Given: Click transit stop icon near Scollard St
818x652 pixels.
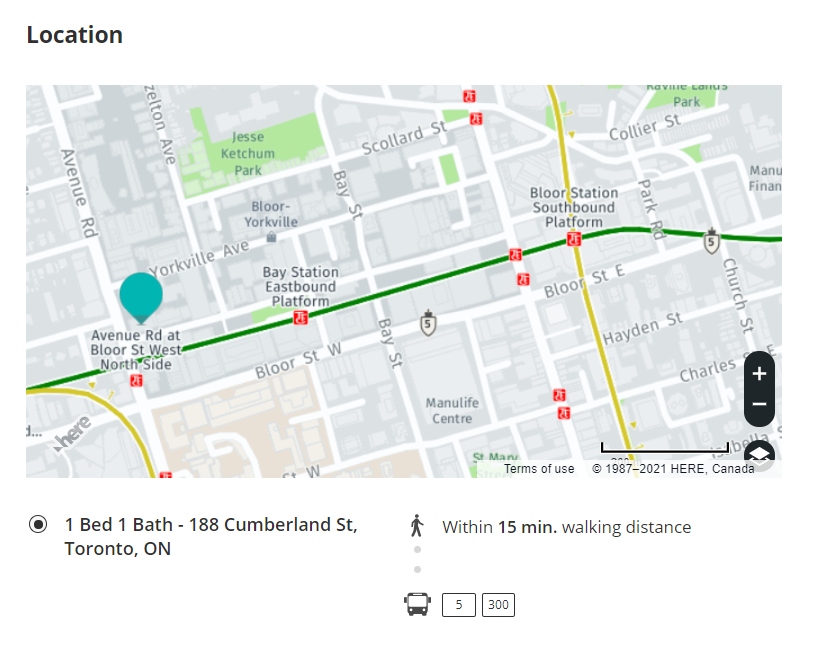Looking at the screenshot, I should click(x=476, y=119).
